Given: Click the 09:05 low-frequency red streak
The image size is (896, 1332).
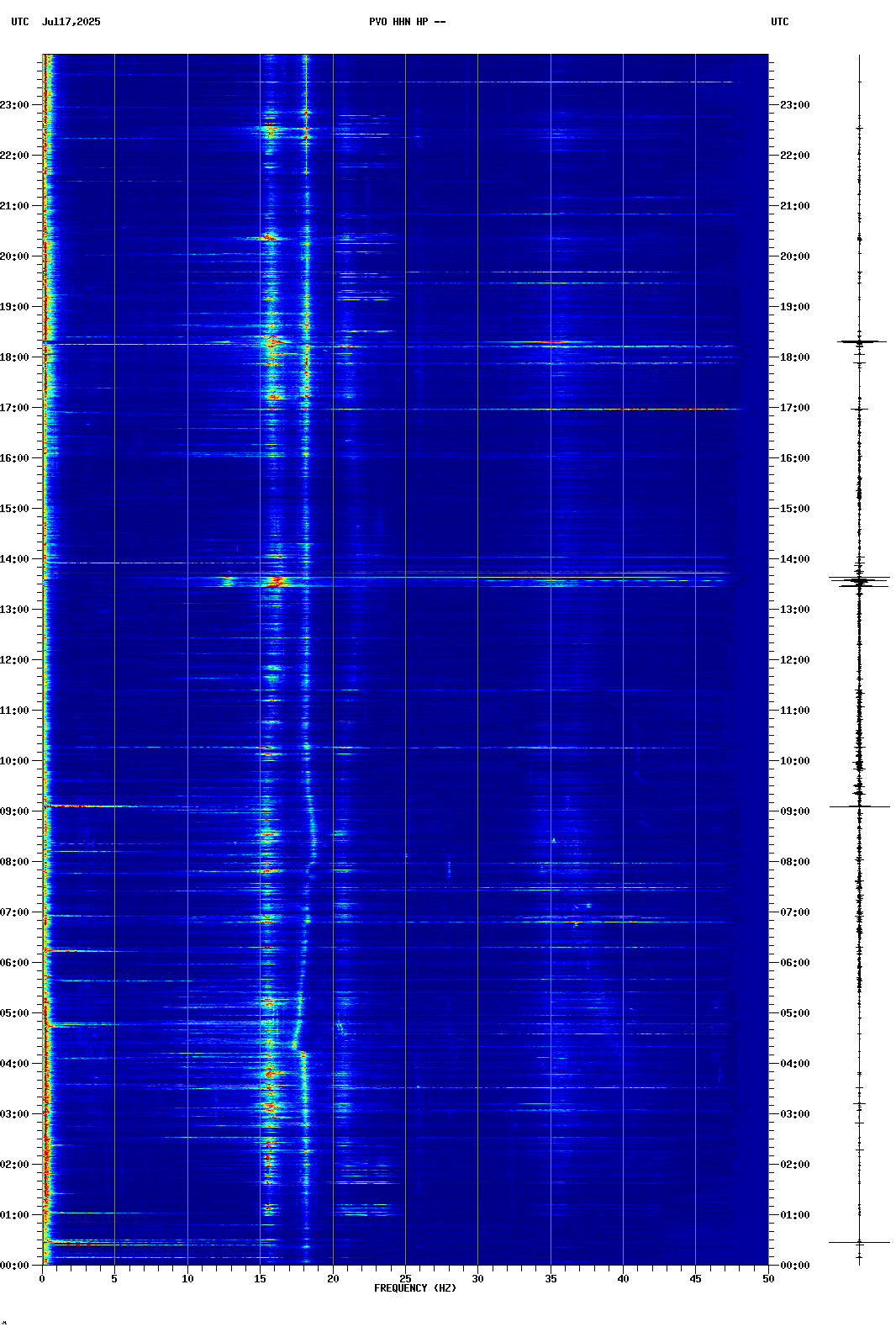Looking at the screenshot, I should tap(88, 806).
